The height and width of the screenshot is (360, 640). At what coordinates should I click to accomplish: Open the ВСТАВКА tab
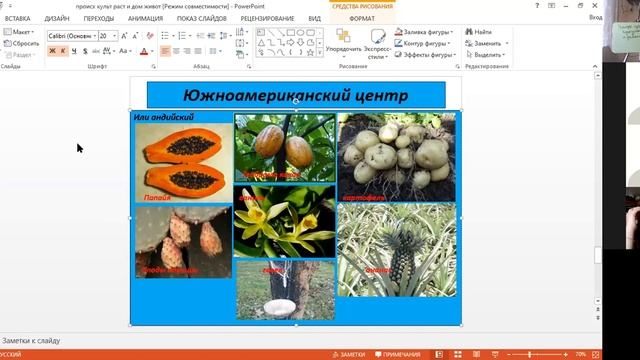click(18, 19)
